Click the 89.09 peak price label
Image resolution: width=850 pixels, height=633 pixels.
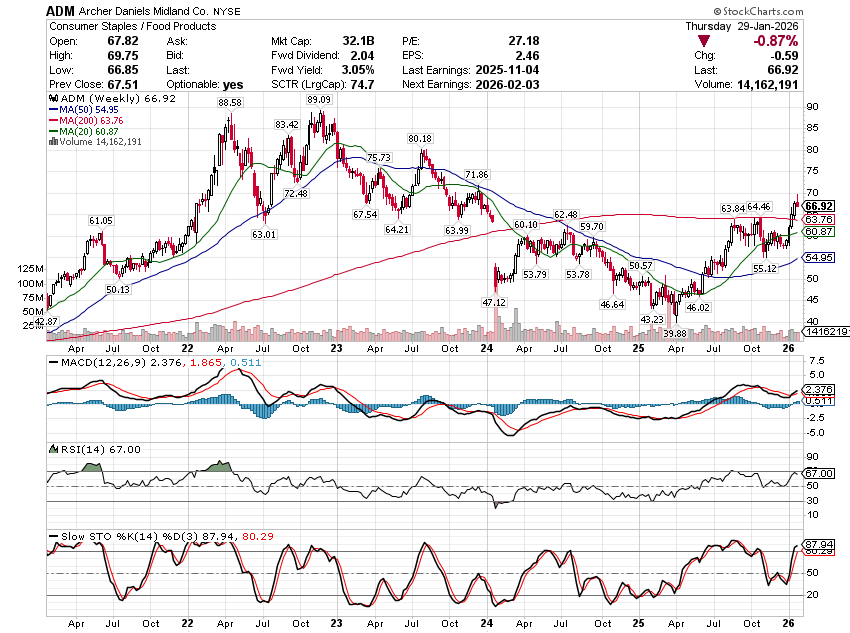tap(319, 100)
